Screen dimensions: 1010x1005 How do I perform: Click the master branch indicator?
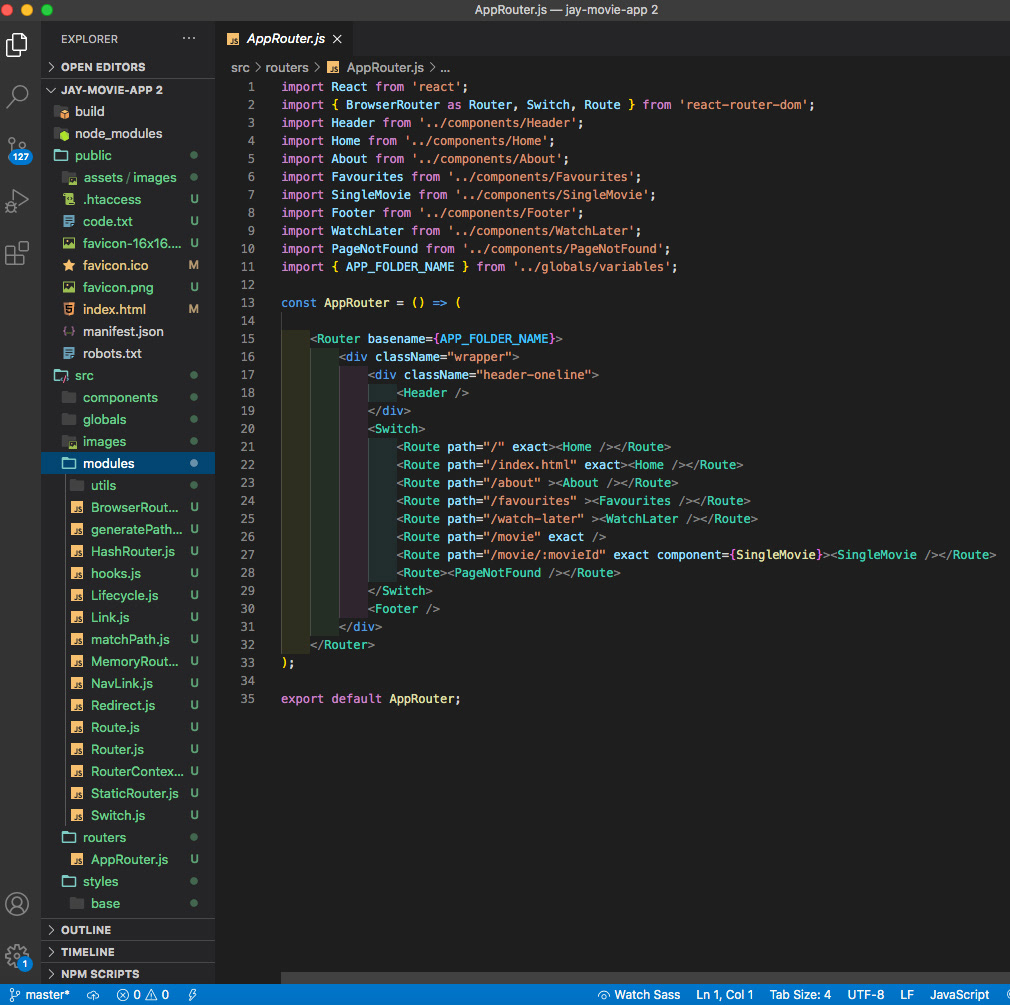pos(40,995)
